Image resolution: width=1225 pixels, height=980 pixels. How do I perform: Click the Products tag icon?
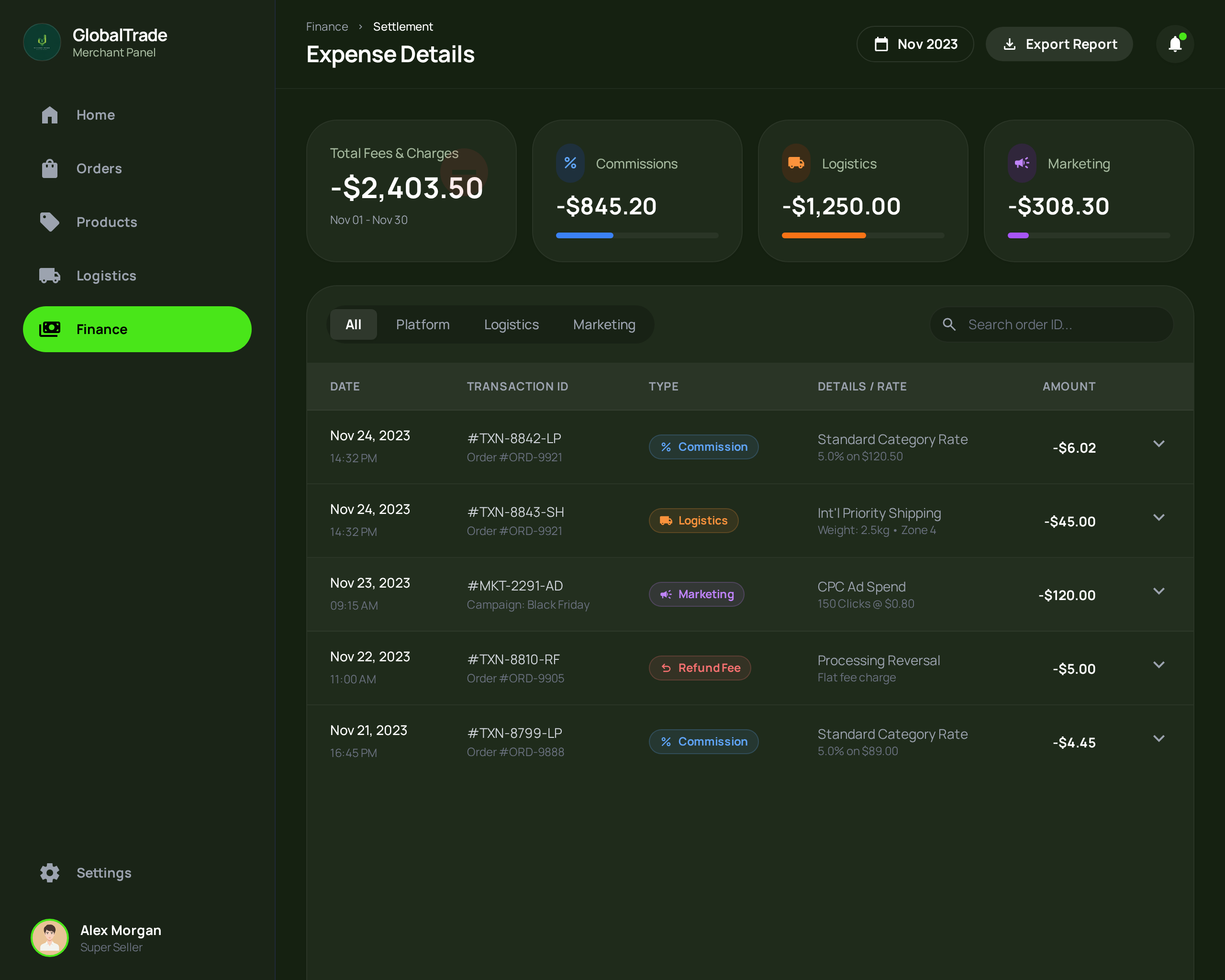[x=49, y=222]
